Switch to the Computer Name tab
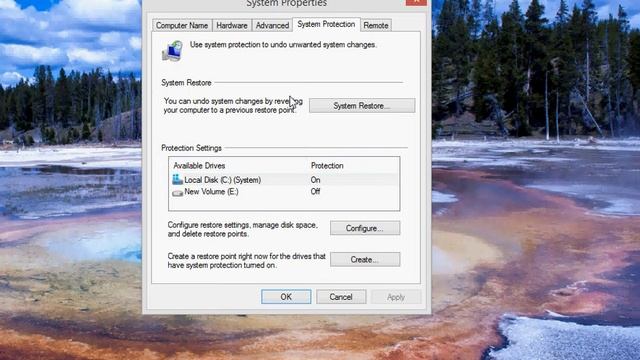The image size is (640, 360). (182, 25)
